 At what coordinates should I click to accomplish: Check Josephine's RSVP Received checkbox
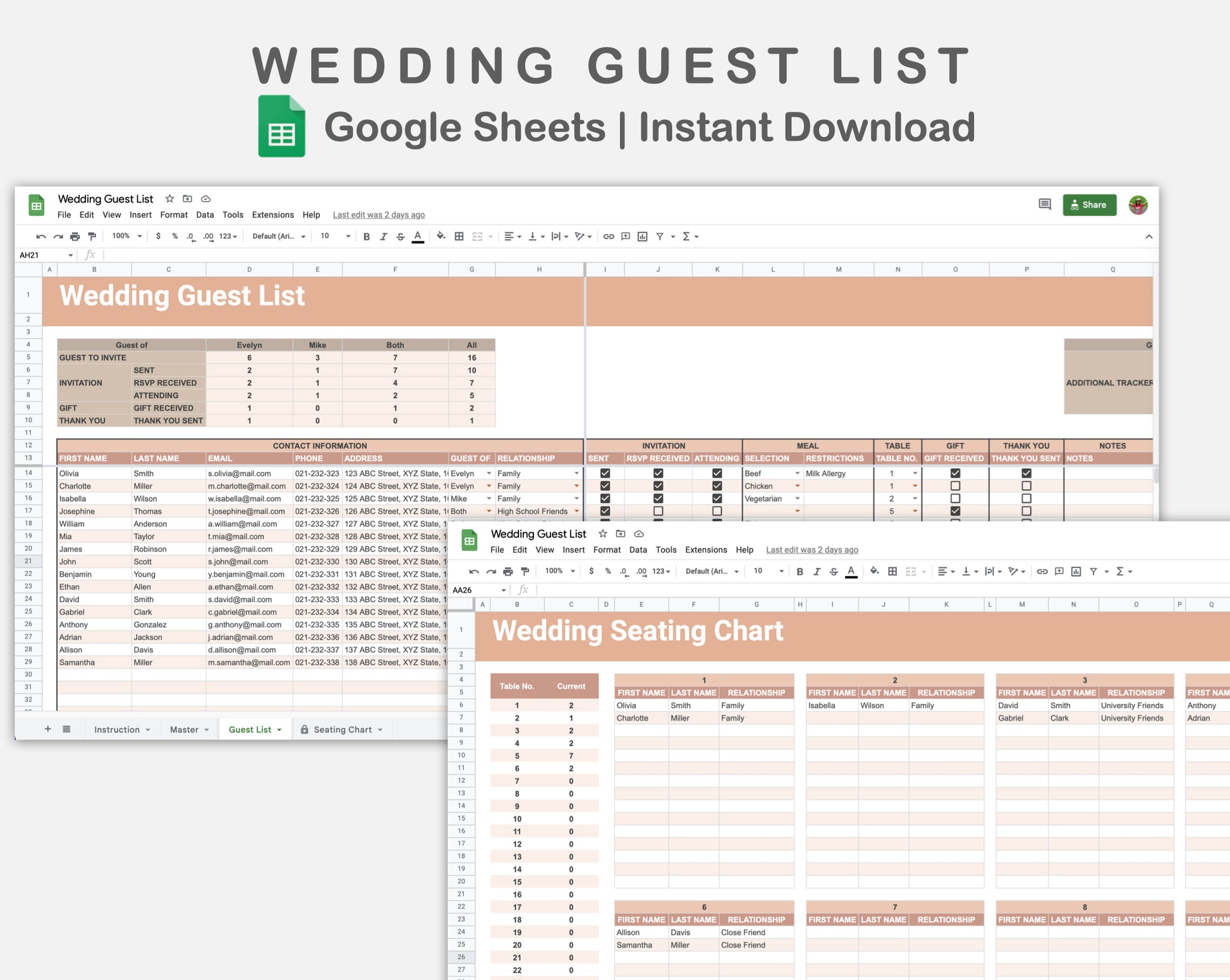[658, 511]
